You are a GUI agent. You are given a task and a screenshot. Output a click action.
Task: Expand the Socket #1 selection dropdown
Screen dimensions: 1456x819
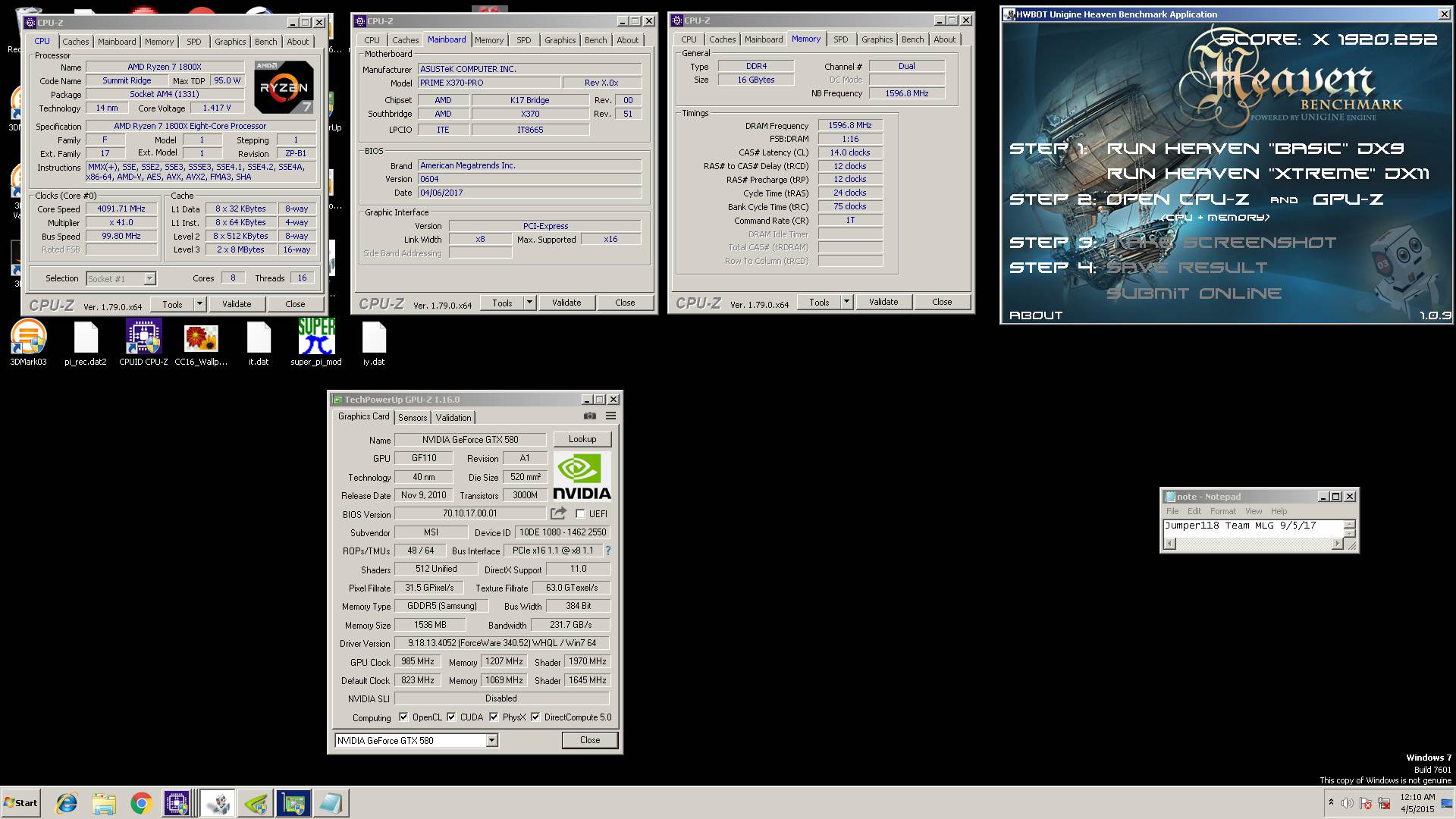click(x=149, y=278)
